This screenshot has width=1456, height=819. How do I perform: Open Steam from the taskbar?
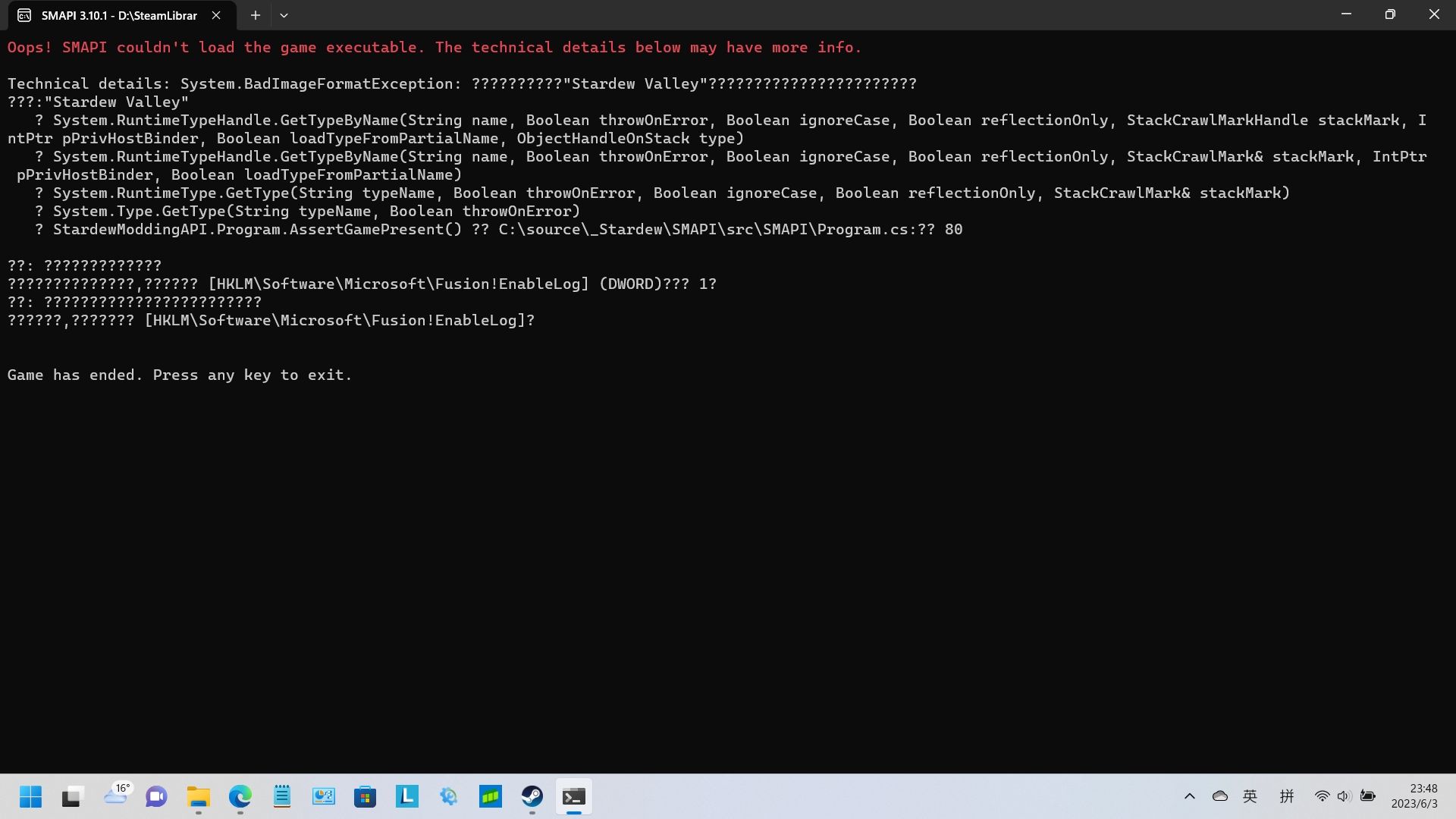point(532,796)
